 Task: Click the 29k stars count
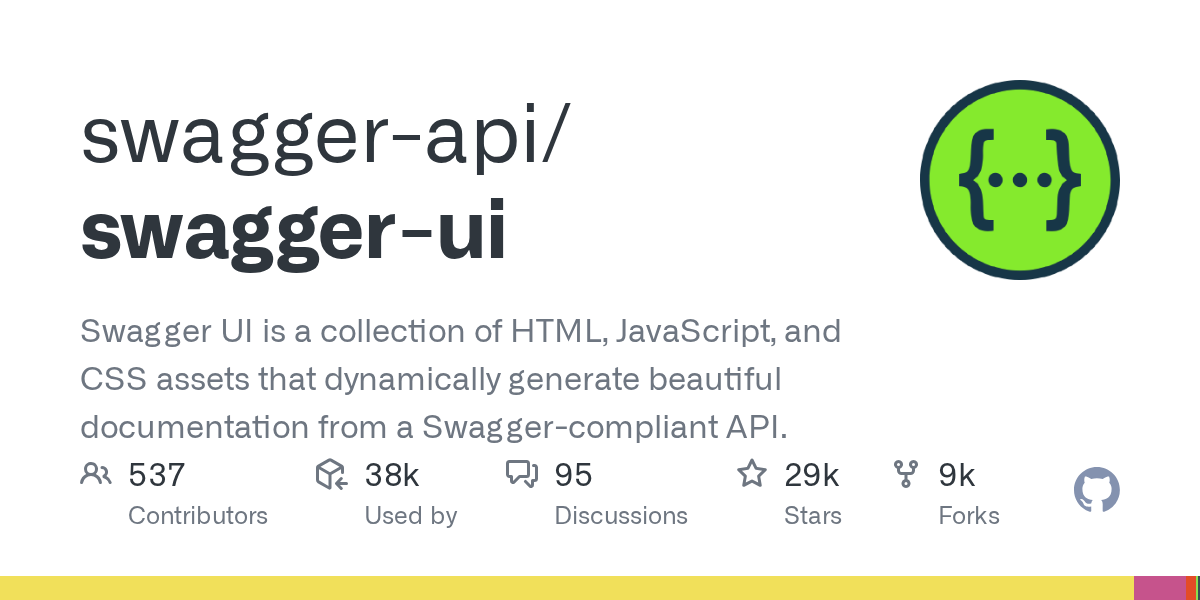coord(812,475)
